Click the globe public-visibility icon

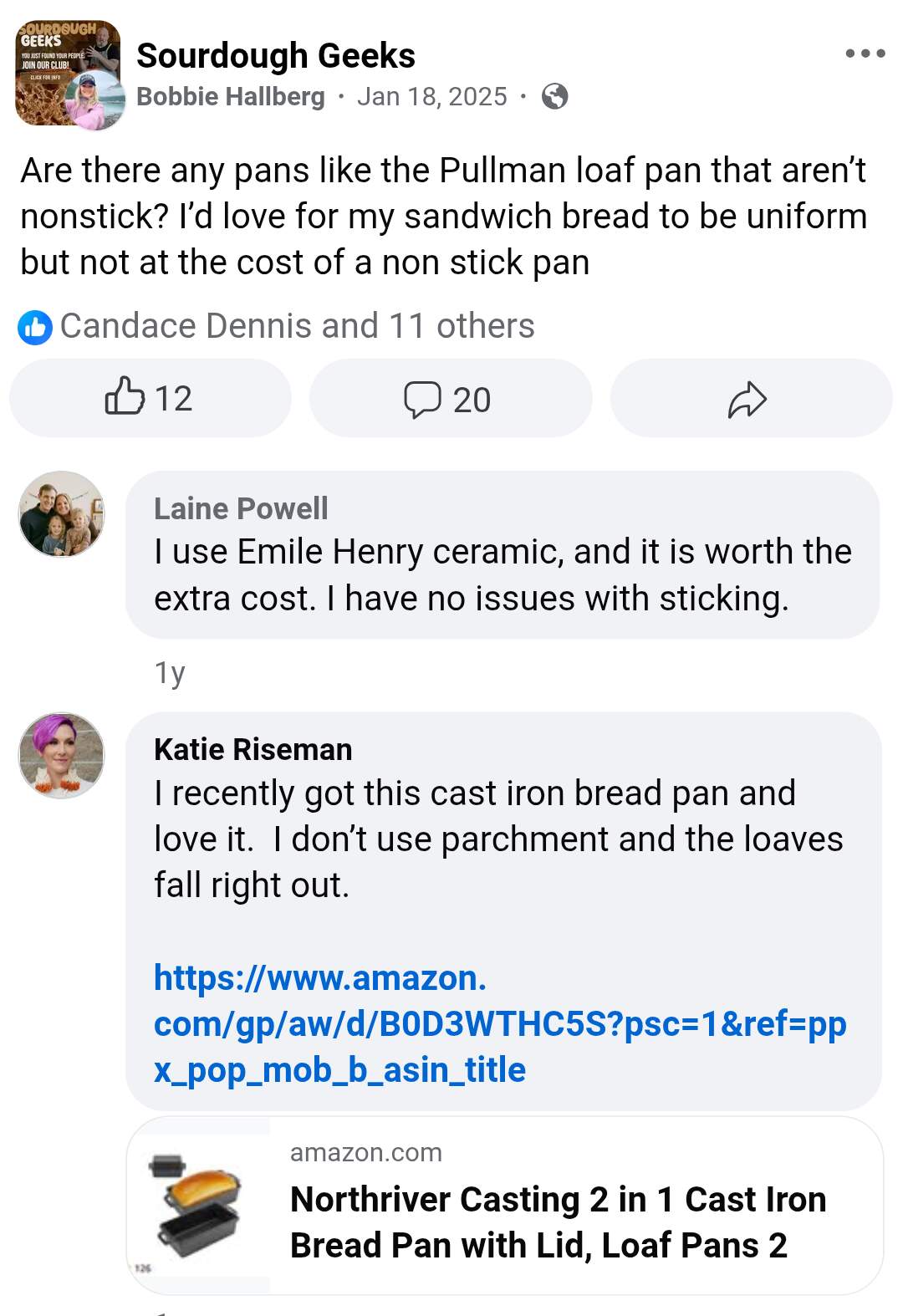coord(554,97)
